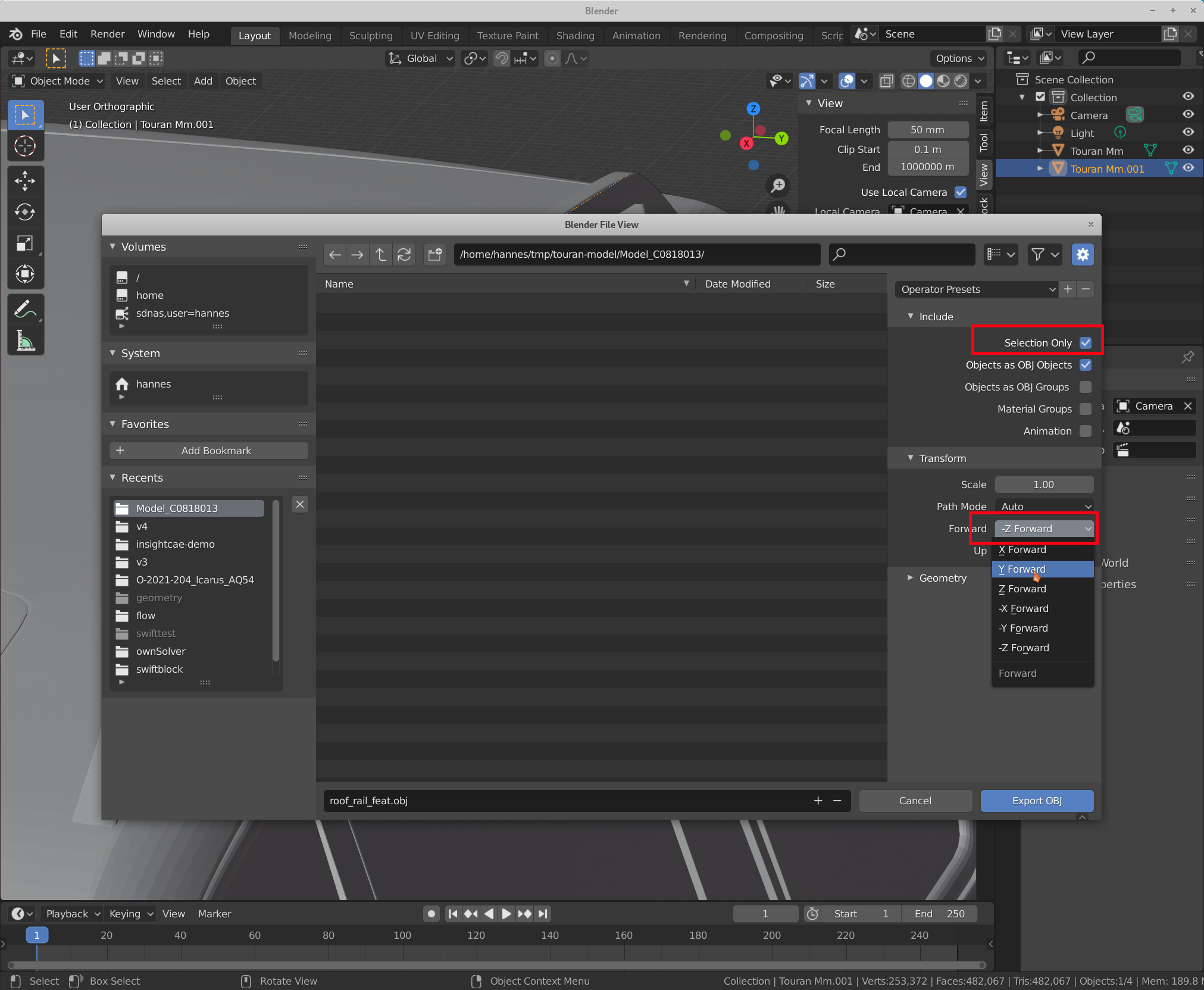The height and width of the screenshot is (990, 1204).
Task: Toggle file browser settings gear
Action: pos(1083,255)
